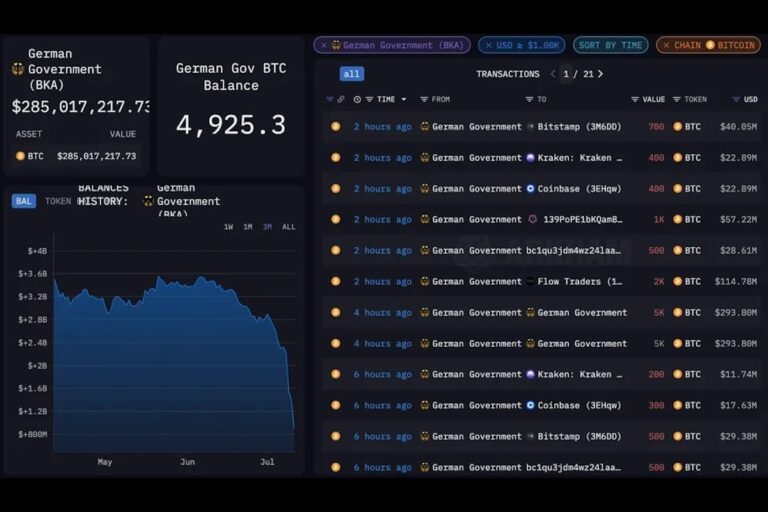Click BTC token icon in $114.78M row
The image size is (768, 512).
click(x=677, y=281)
